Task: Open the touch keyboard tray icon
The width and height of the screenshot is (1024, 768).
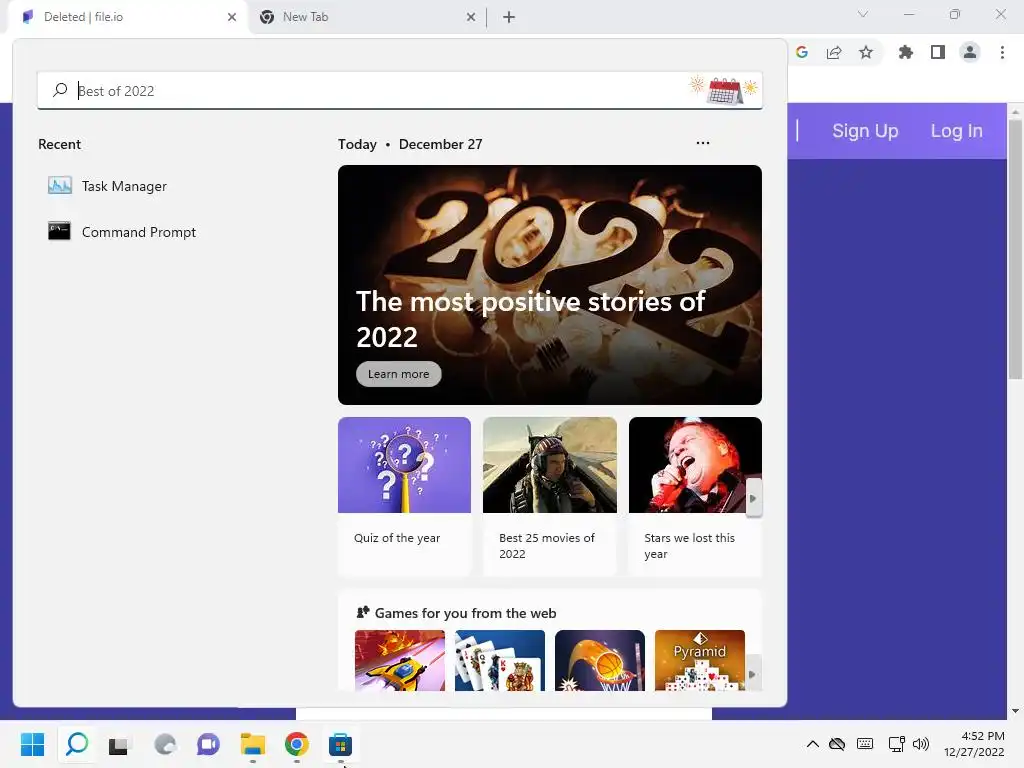Action: pyautogui.click(x=865, y=744)
